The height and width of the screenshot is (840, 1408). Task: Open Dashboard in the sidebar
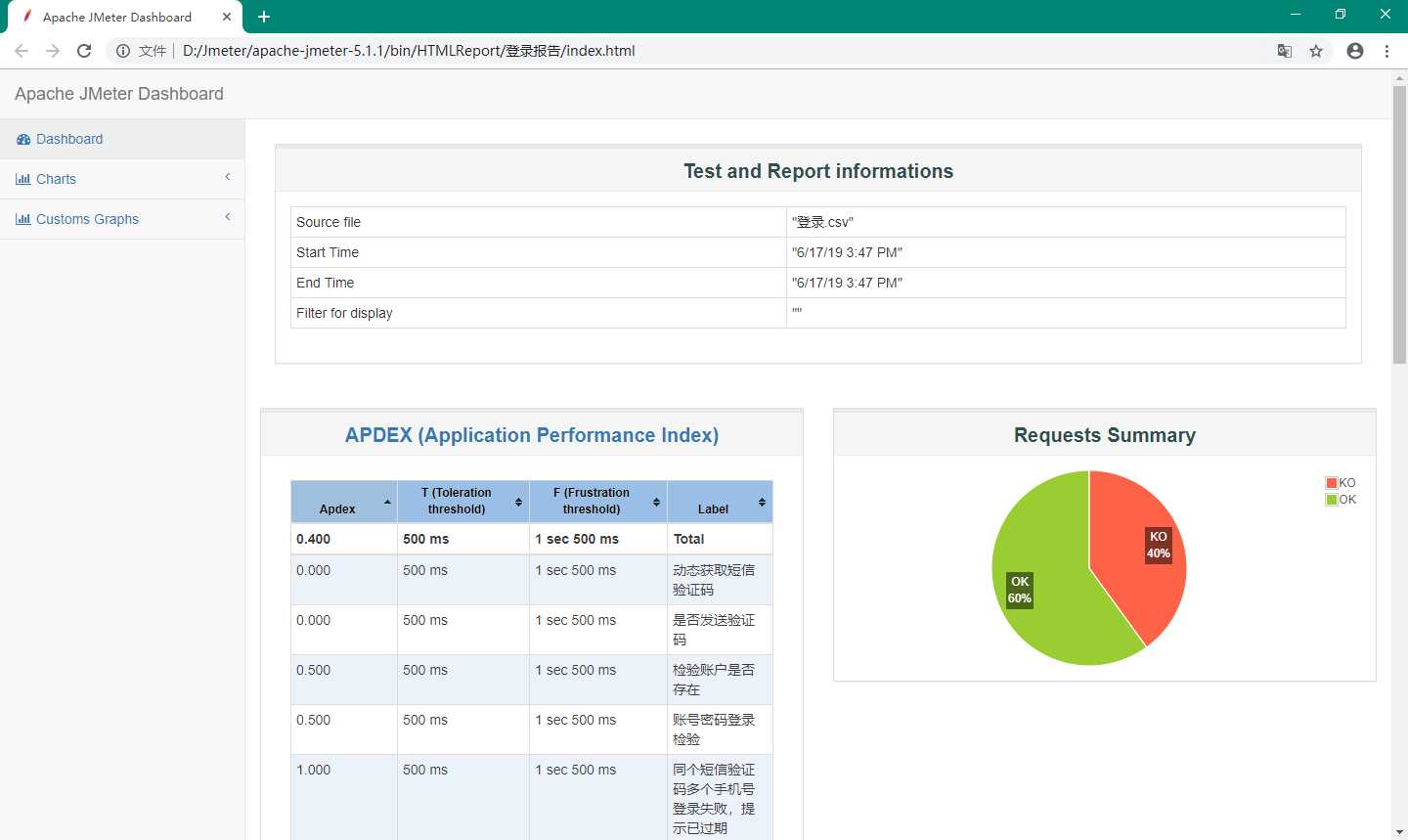(x=122, y=139)
